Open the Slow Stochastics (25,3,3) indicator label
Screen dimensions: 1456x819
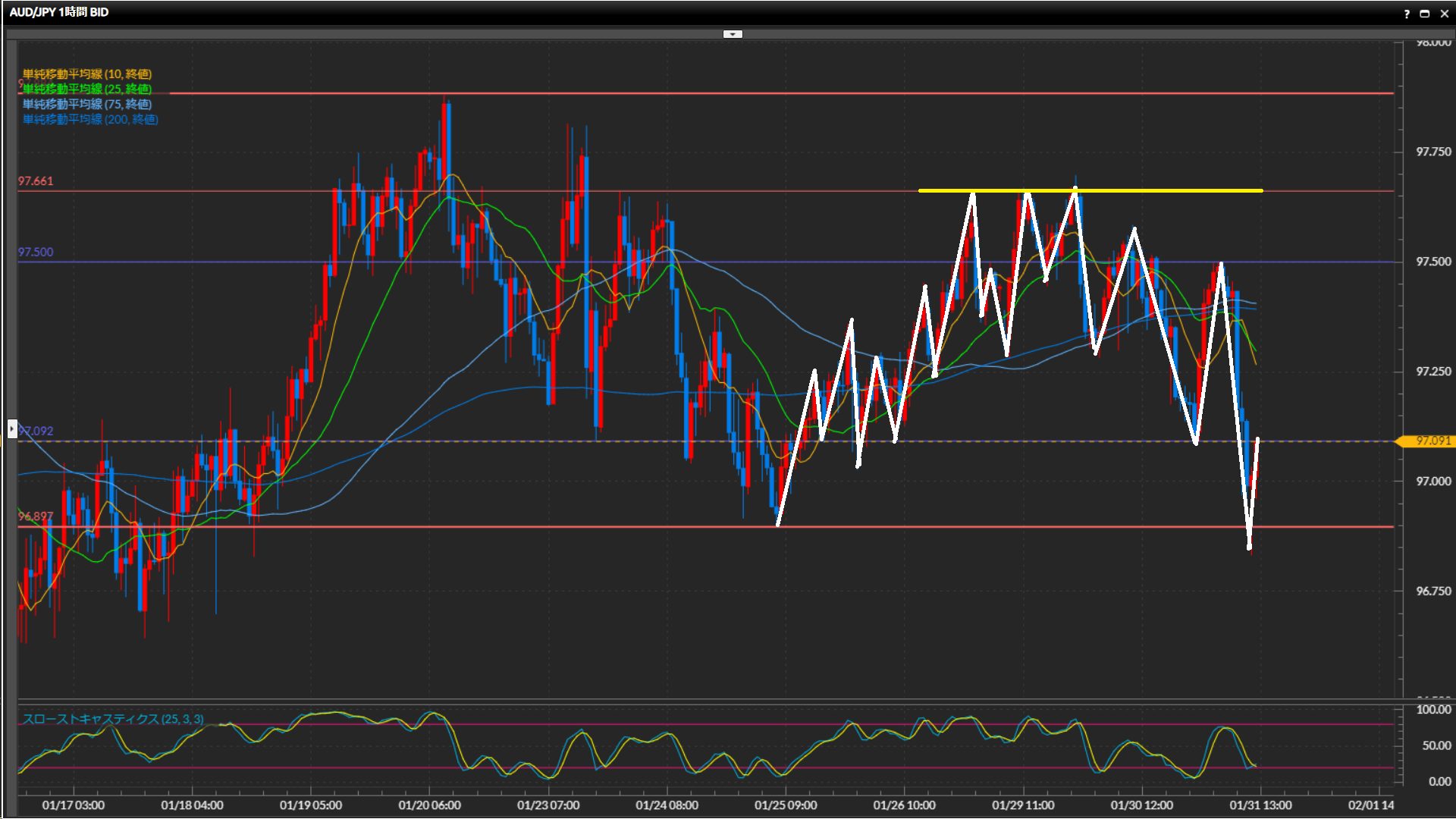112,719
